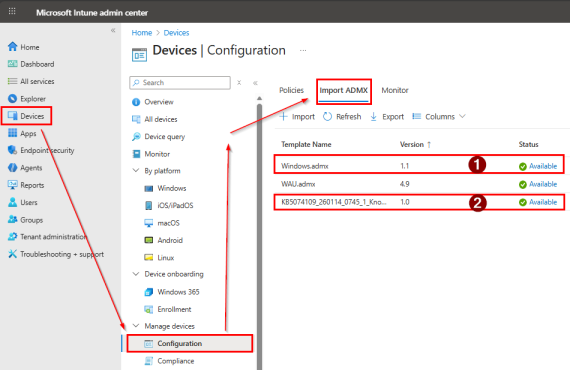Clear the search box with X
Screen dimensions: 570x370
(x=239, y=83)
